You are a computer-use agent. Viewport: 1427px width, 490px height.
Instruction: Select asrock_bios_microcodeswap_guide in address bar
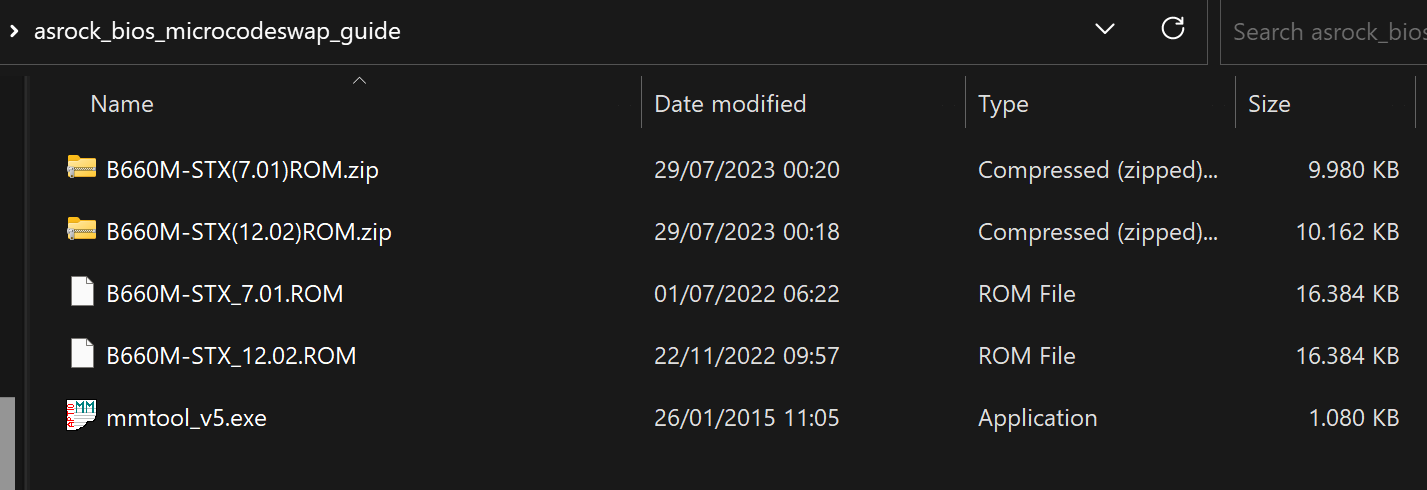click(217, 31)
